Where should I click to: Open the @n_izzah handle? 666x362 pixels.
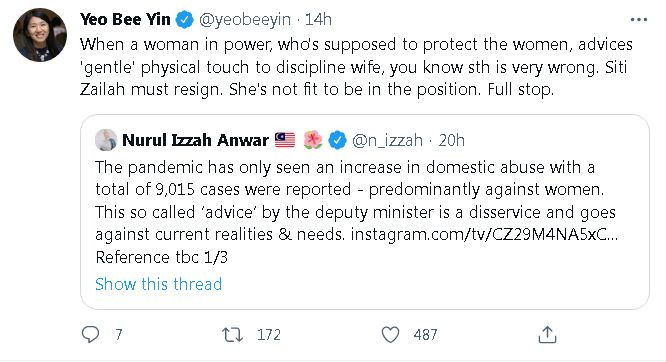[387, 140]
